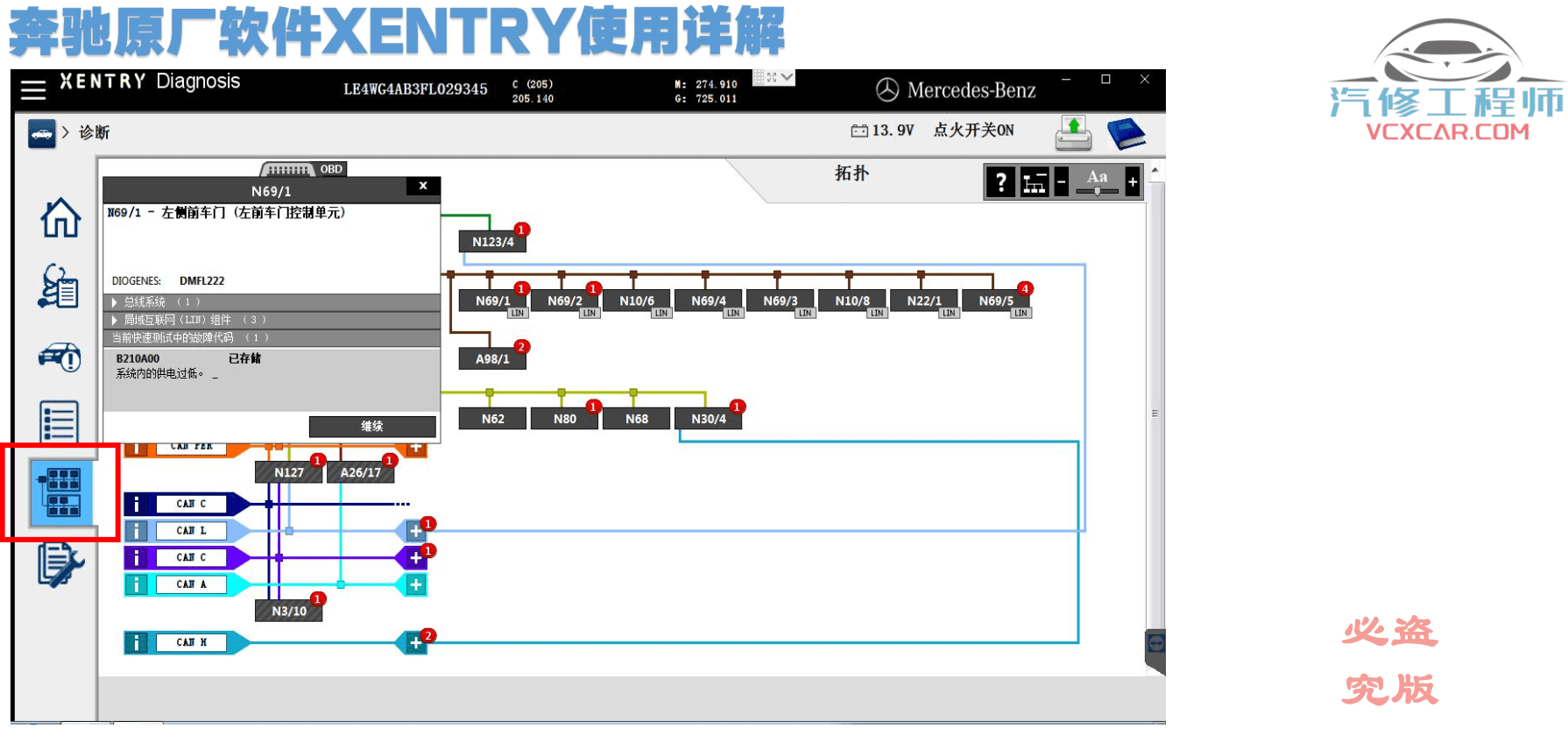Click the vertical scrollbar up arrow
The width and height of the screenshot is (1568, 750).
coord(1155,170)
